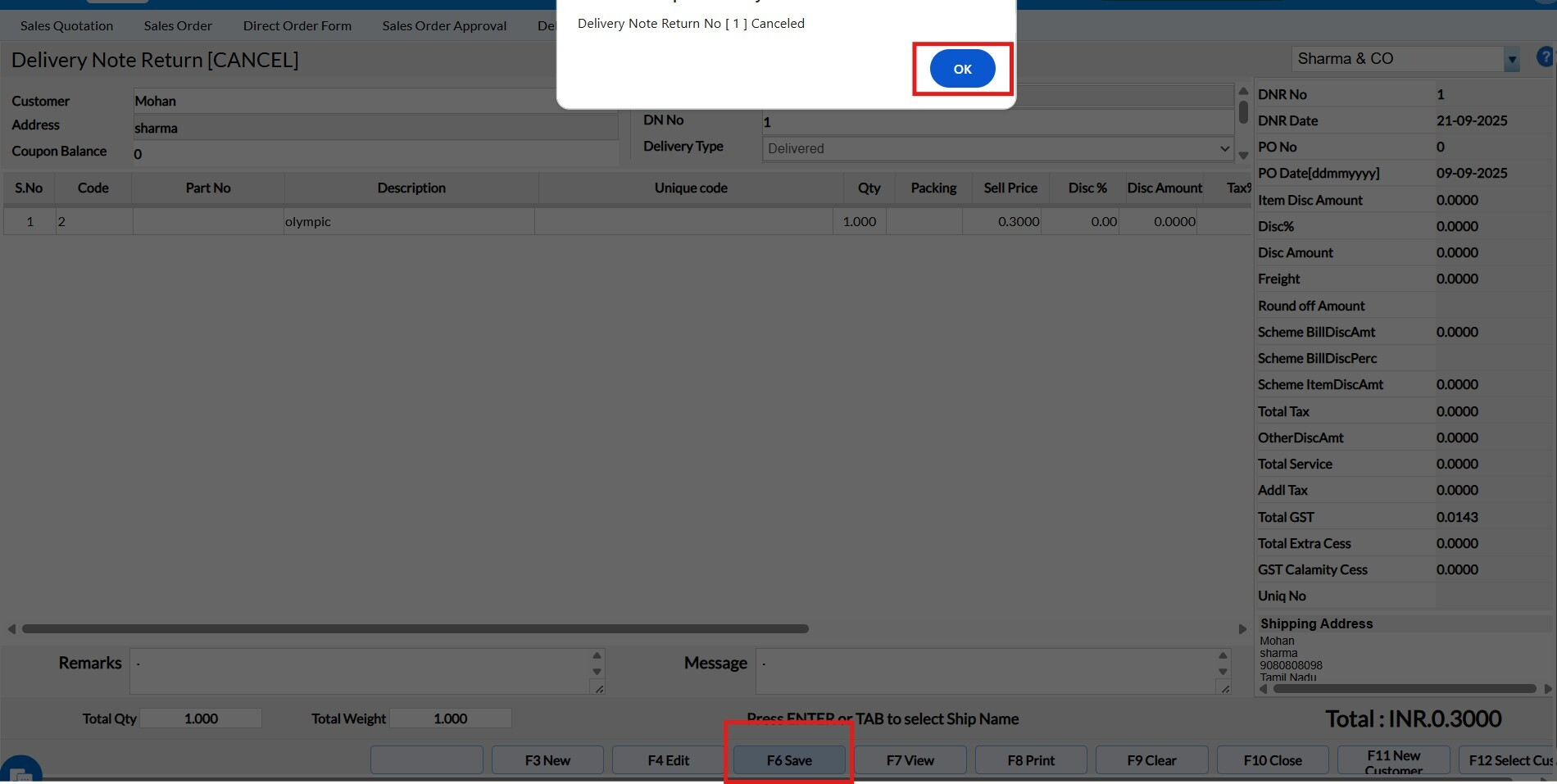Screen dimensions: 1557x784
Task: Click the item grid scroll-left arrow
Action: coord(11,629)
